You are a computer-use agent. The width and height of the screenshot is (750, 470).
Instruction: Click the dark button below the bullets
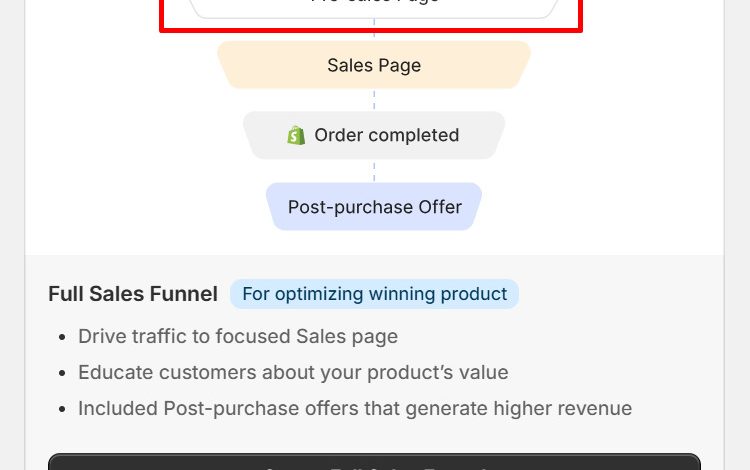coord(375,462)
